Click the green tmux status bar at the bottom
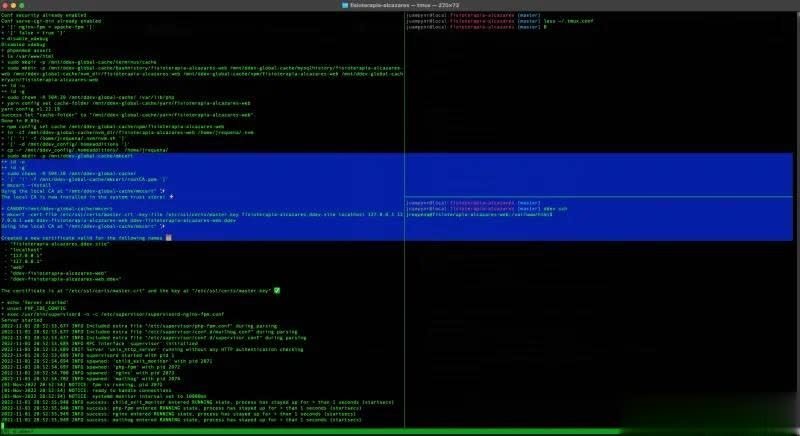 pyautogui.click(x=400, y=431)
